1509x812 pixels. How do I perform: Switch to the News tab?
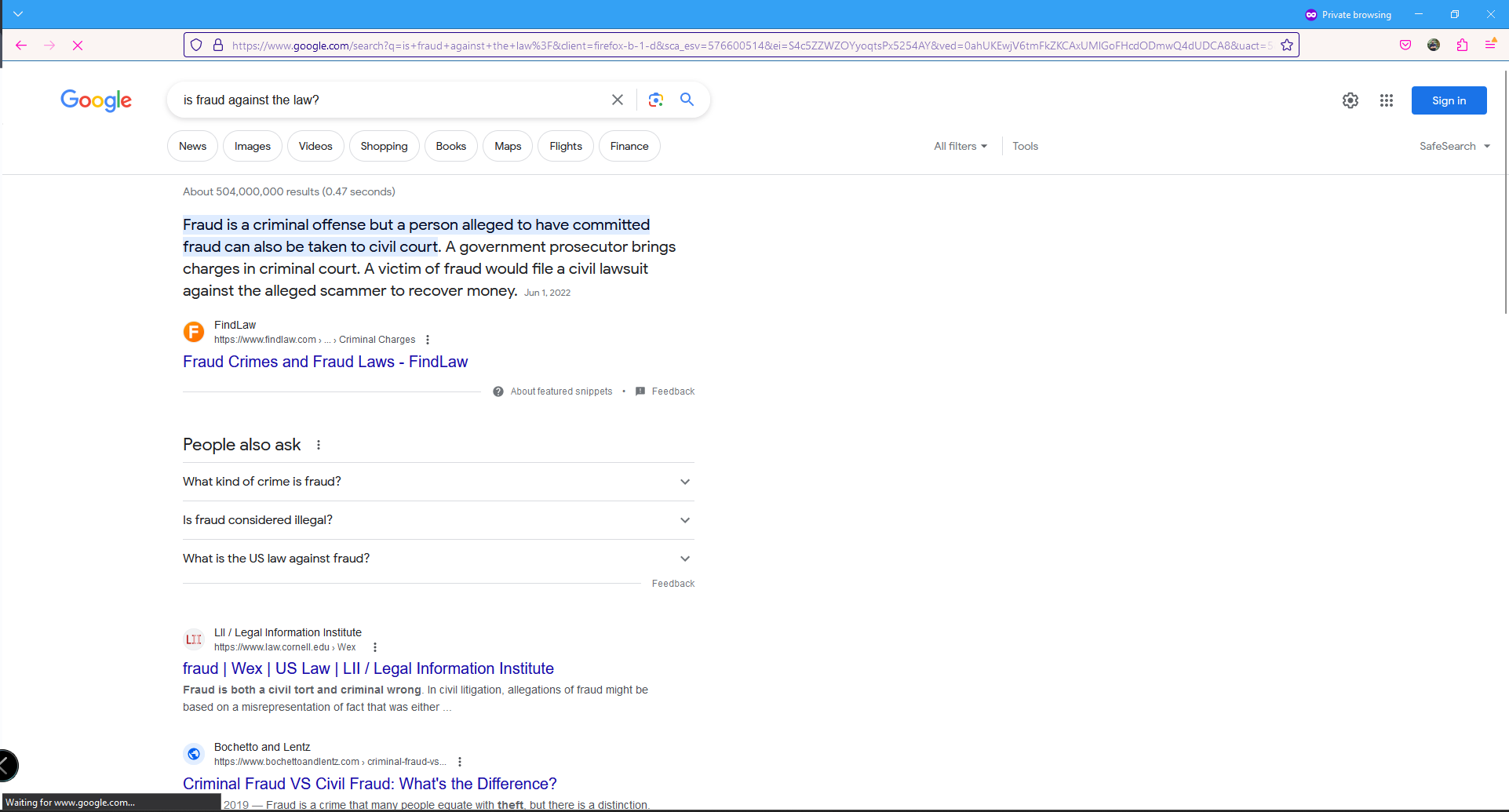point(192,146)
